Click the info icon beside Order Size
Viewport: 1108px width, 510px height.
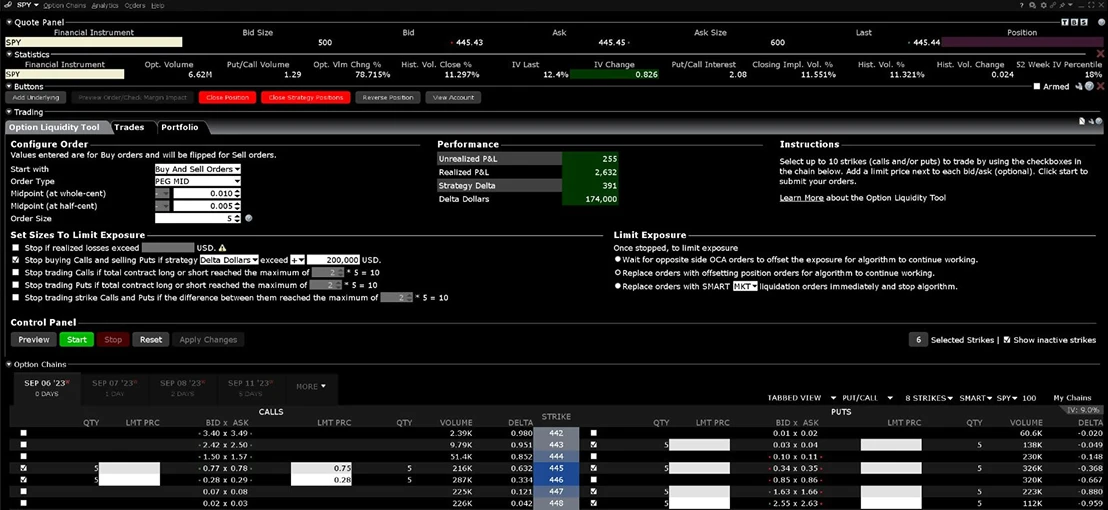coord(248,218)
